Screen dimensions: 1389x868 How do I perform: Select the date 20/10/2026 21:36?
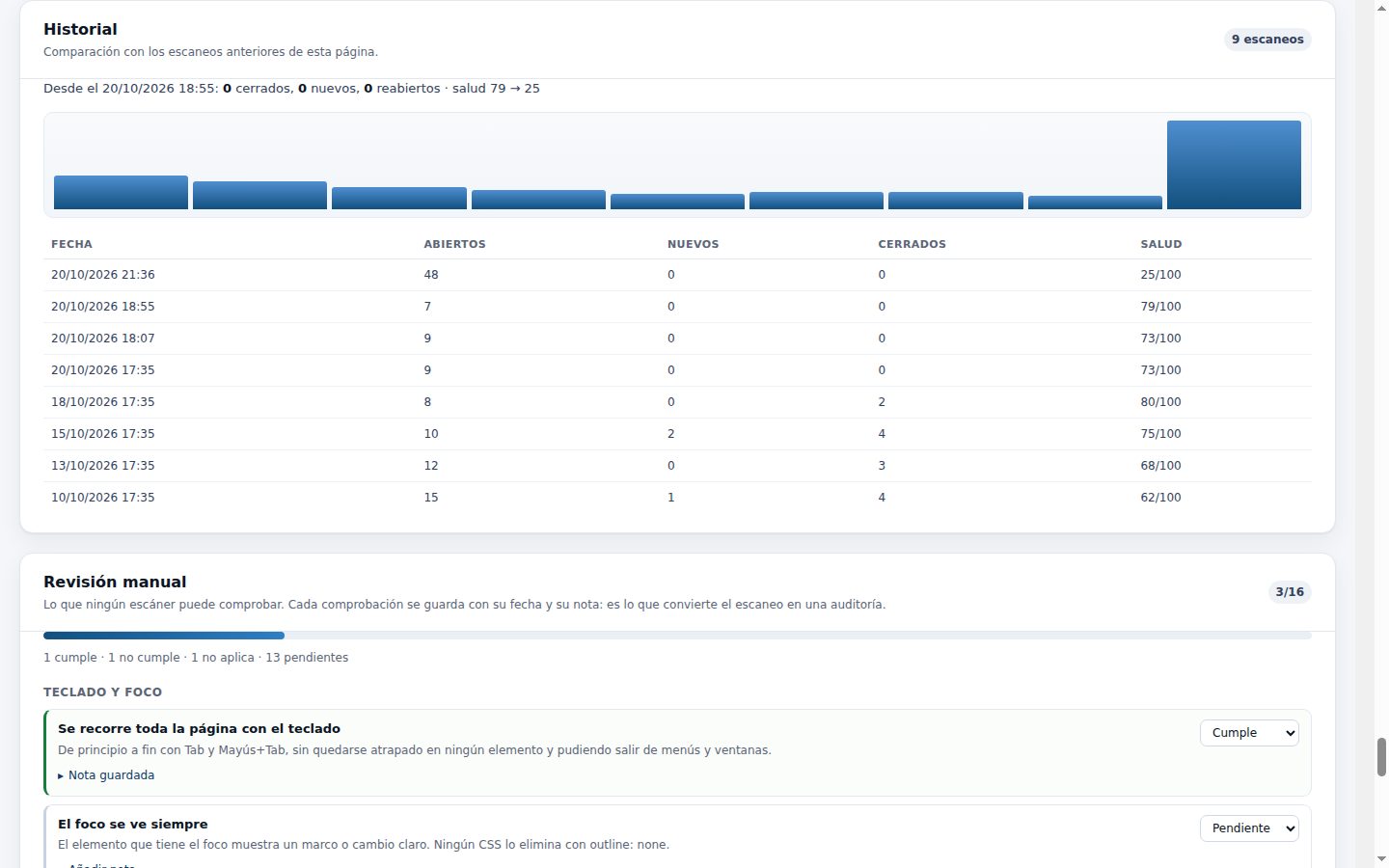pos(103,275)
